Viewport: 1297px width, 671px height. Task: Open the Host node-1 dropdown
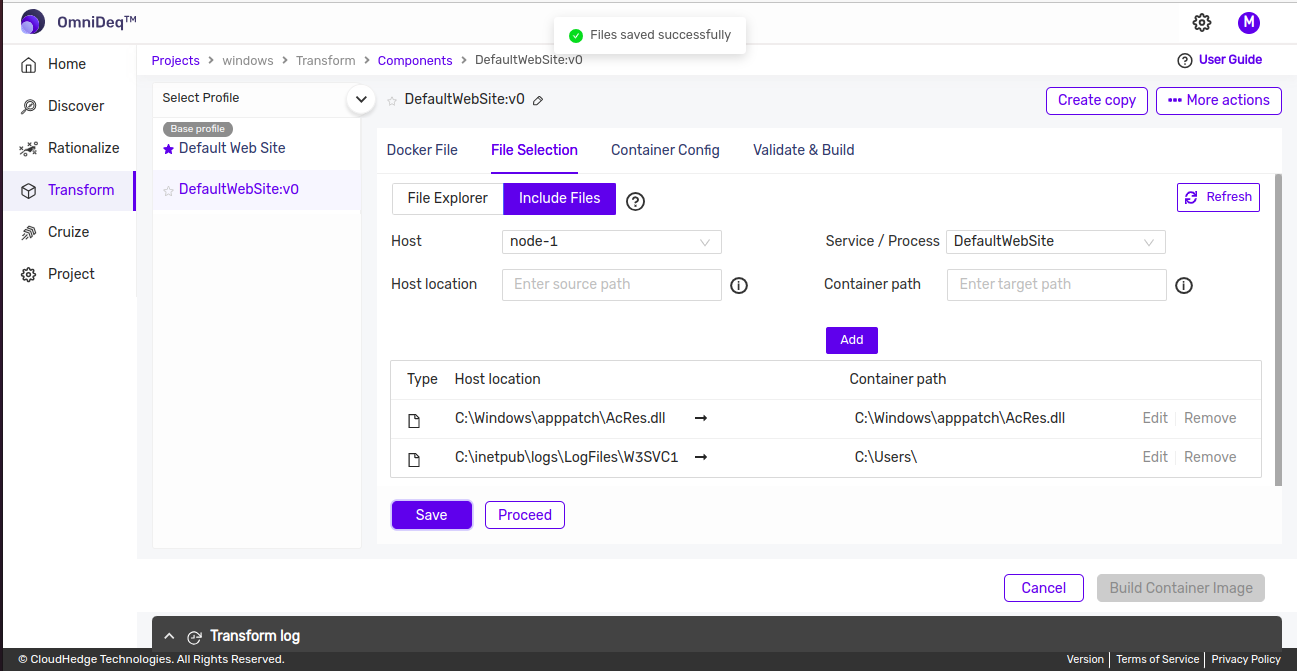pyautogui.click(x=611, y=242)
